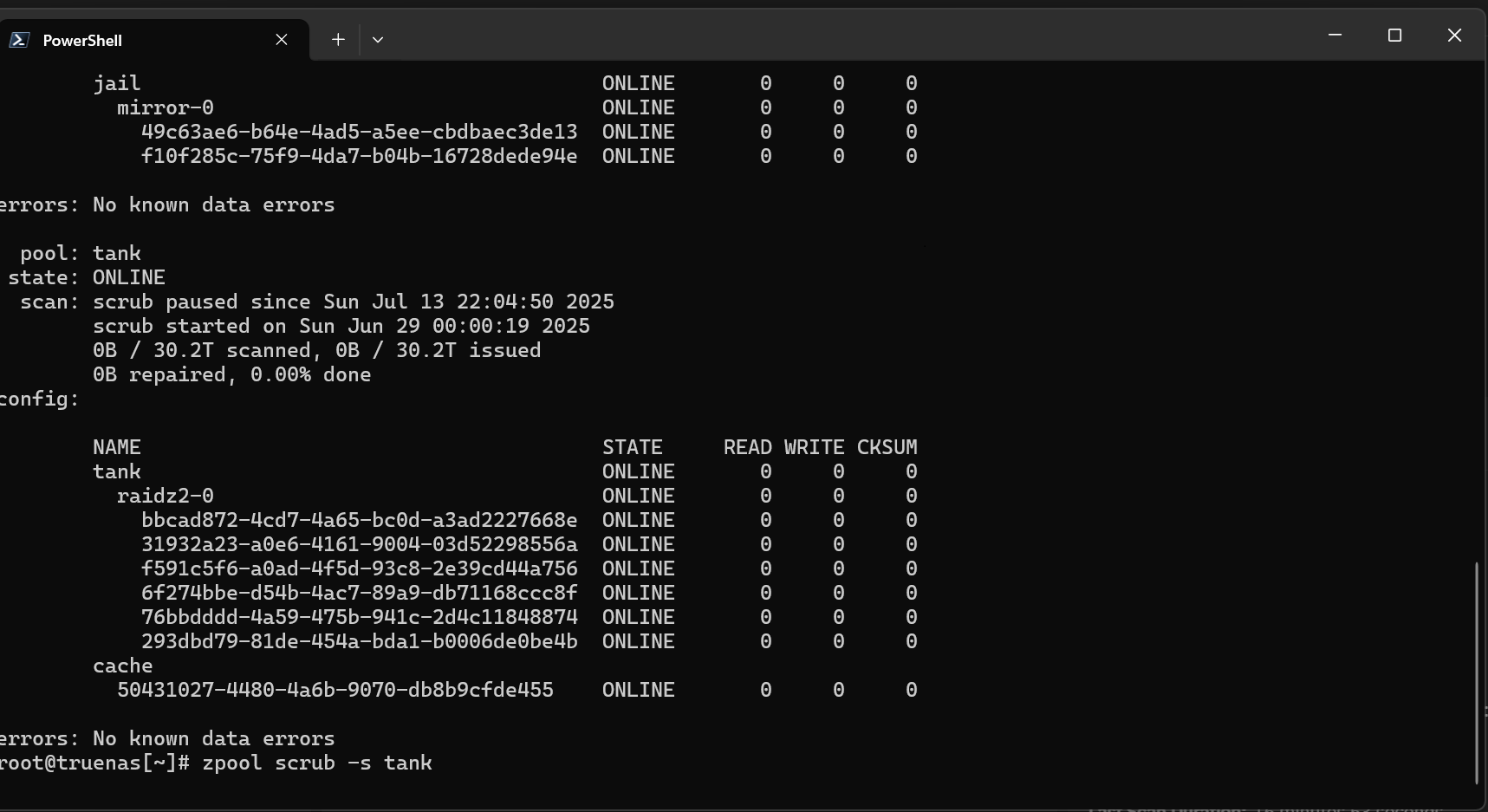The image size is (1488, 812).
Task: Click the raidz2-0 vdev name
Action: [165, 496]
